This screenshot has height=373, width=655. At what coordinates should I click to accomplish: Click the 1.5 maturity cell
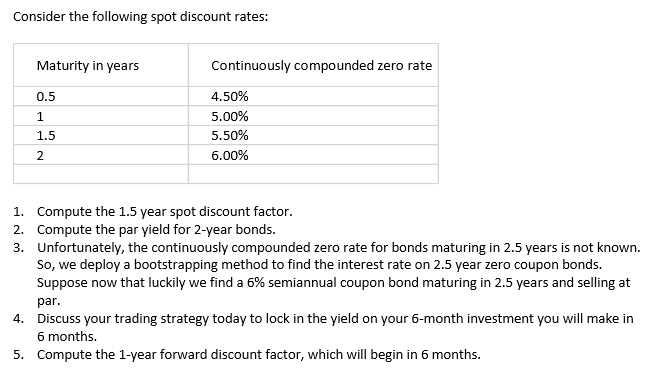[x=101, y=135]
